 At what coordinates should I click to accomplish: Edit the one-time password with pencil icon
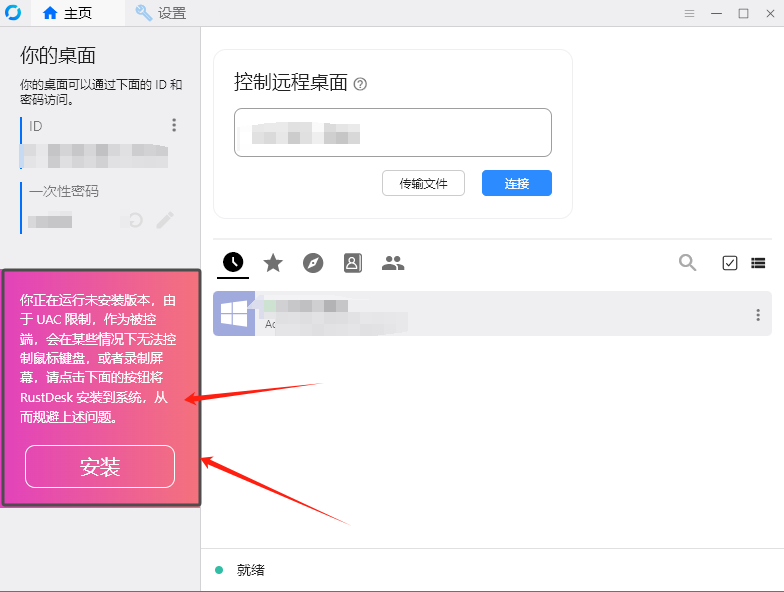pyautogui.click(x=165, y=220)
